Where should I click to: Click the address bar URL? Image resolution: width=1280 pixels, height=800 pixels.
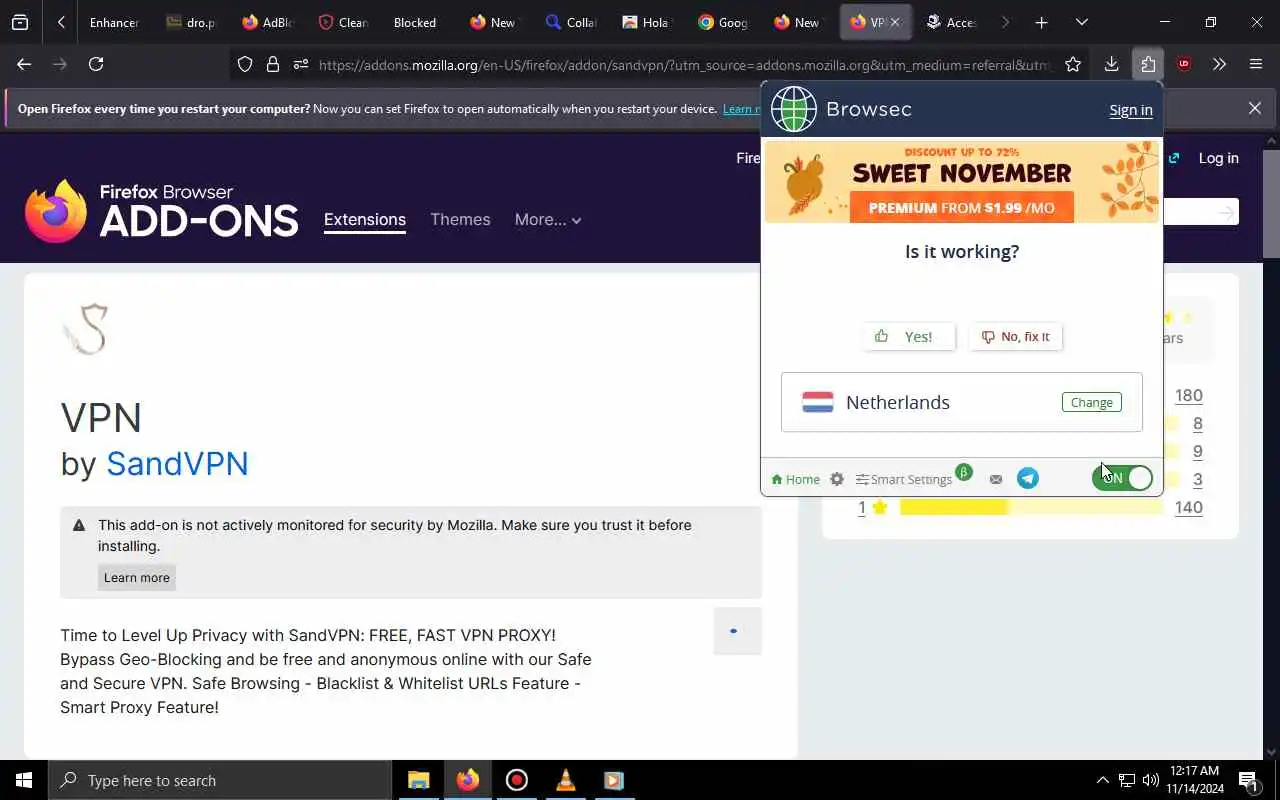(685, 65)
